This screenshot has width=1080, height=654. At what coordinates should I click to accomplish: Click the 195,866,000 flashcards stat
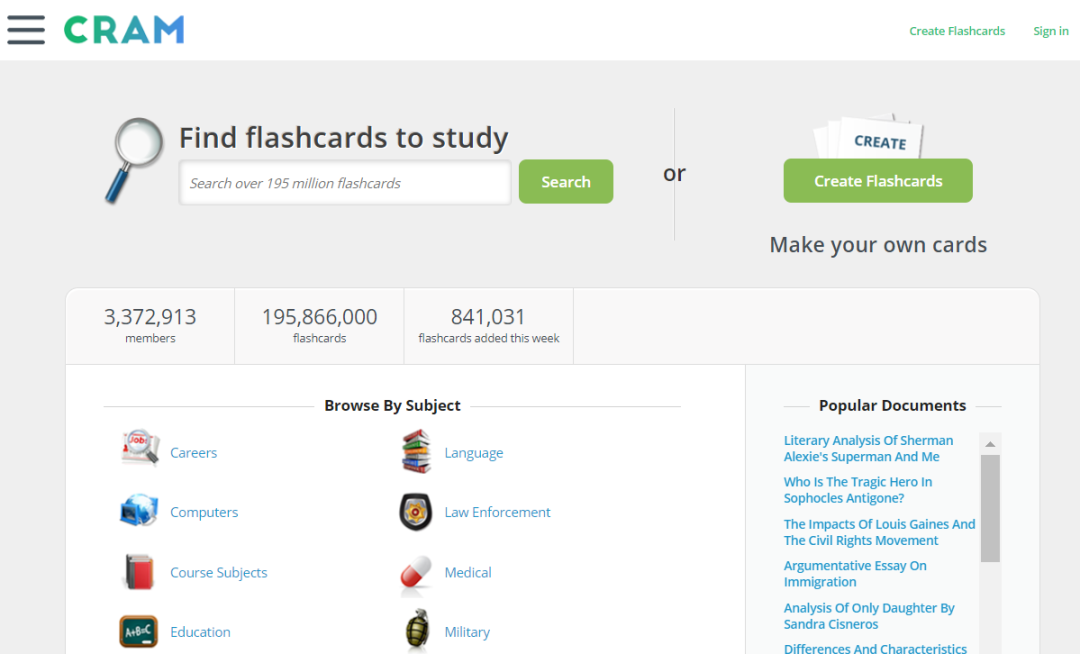click(x=320, y=325)
